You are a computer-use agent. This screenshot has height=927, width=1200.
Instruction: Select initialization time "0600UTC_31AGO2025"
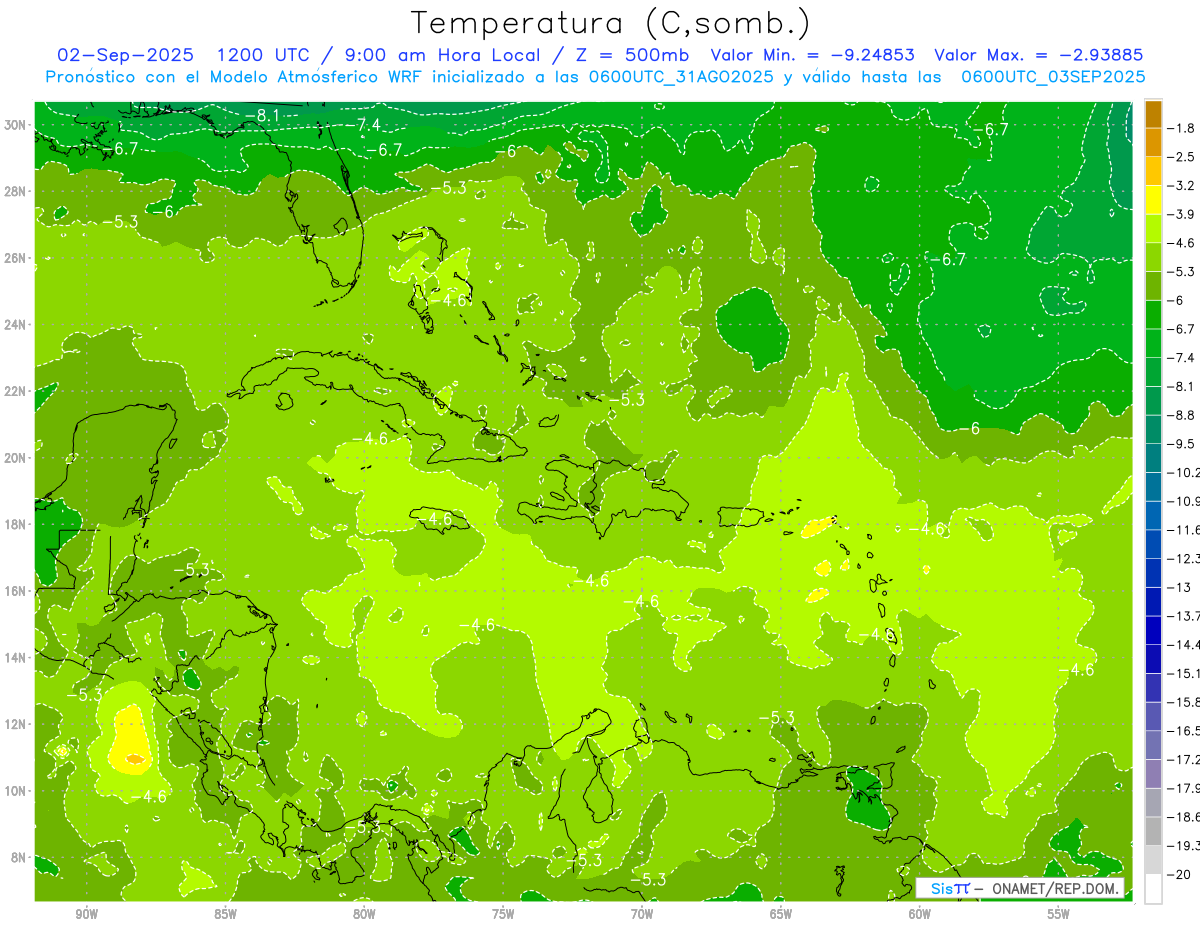[679, 77]
